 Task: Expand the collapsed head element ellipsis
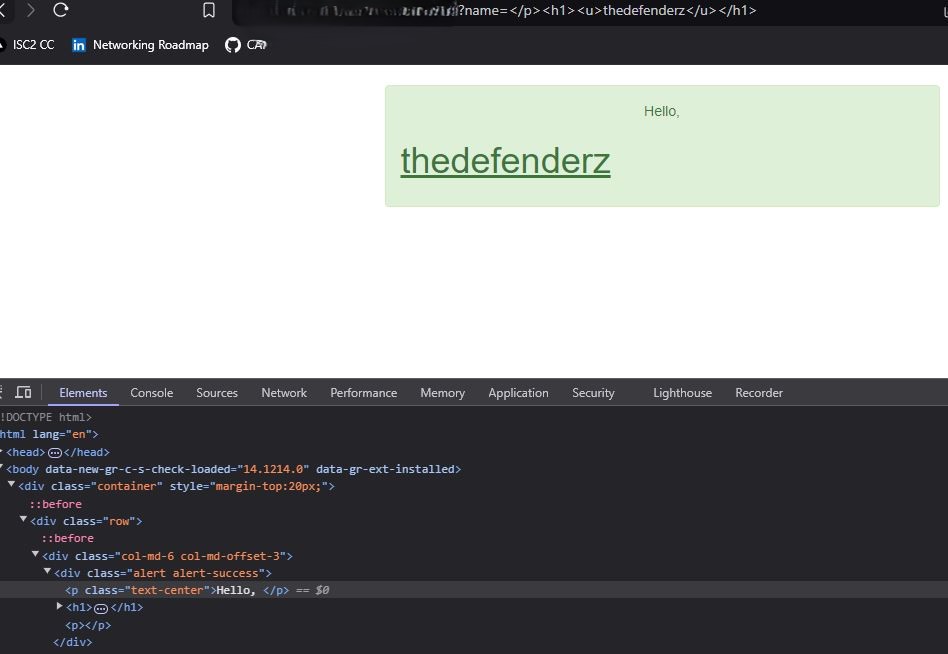(54, 453)
